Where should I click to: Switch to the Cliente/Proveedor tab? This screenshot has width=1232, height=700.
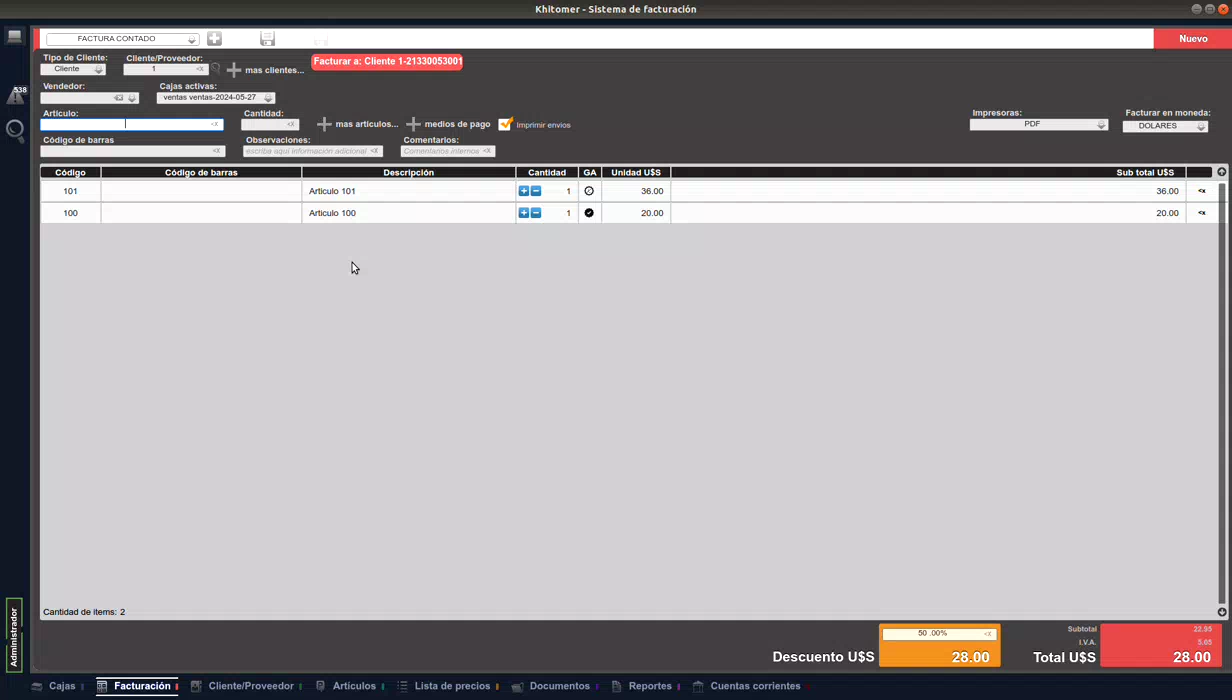tap(246, 686)
